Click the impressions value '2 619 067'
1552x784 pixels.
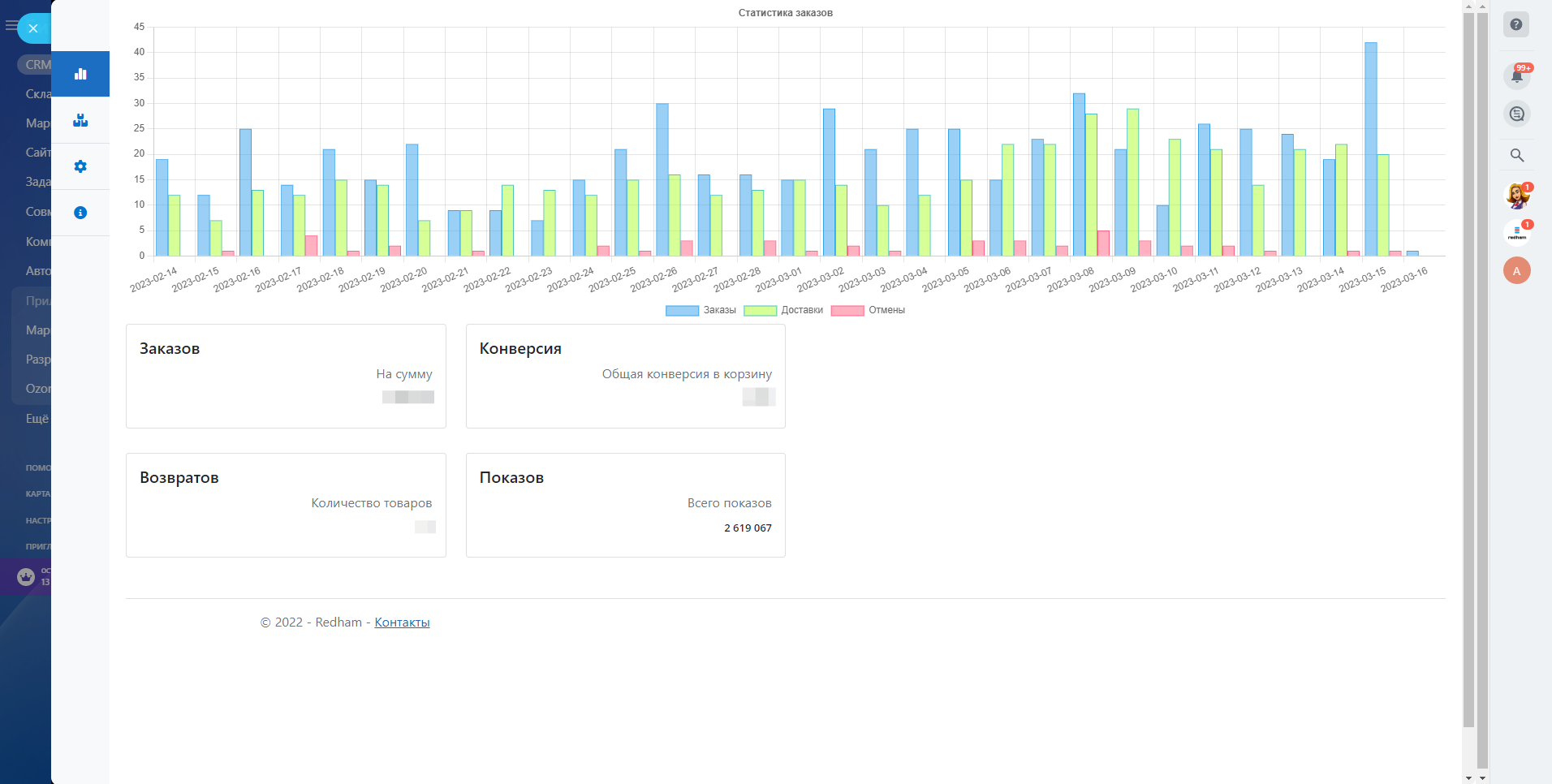click(748, 528)
